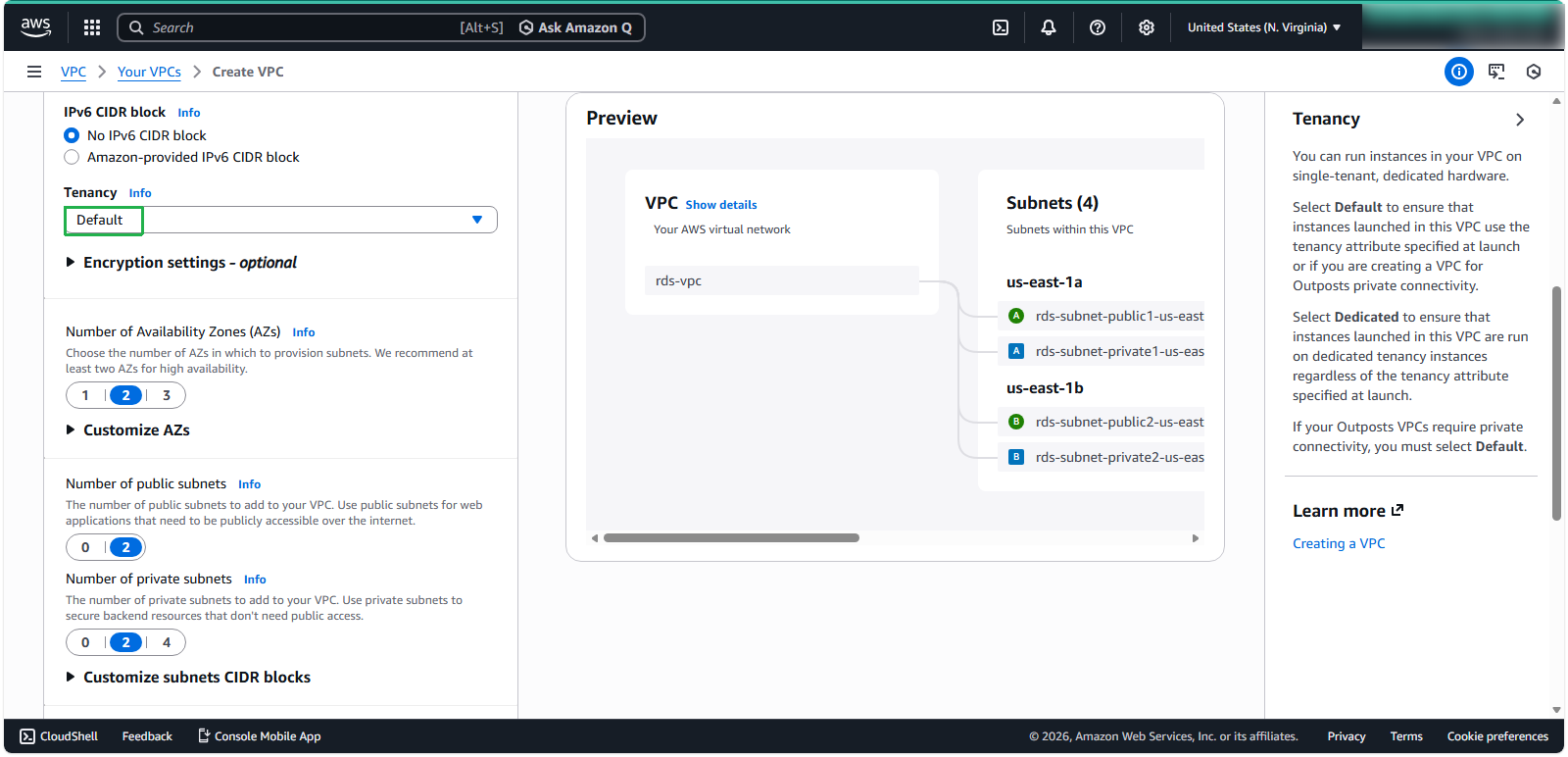Select rds-subnet-public1-us-east row

point(1102,316)
